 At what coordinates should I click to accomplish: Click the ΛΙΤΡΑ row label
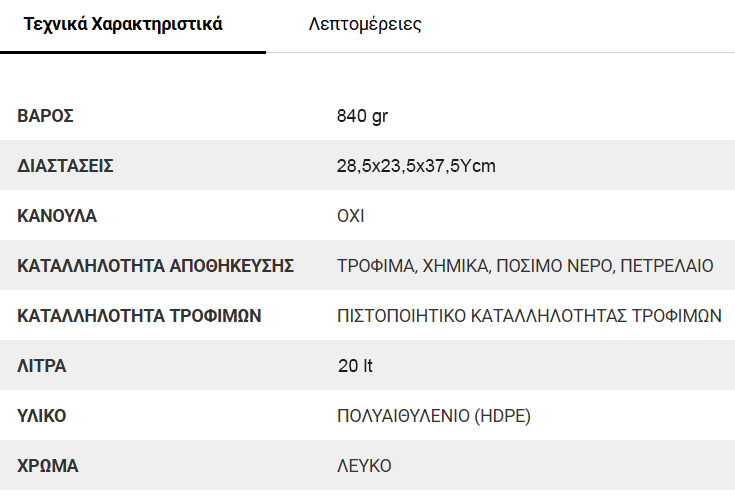click(x=42, y=366)
